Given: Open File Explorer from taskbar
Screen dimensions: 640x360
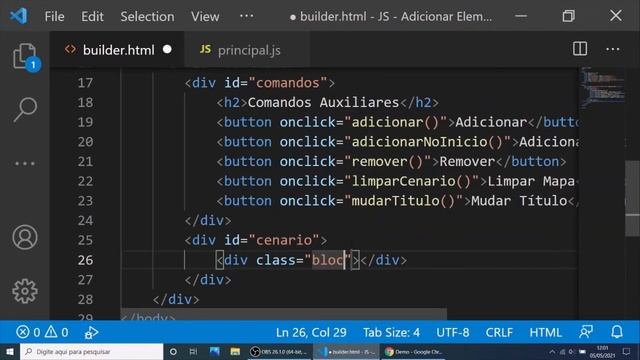Looking at the screenshot, I should [x=235, y=351].
